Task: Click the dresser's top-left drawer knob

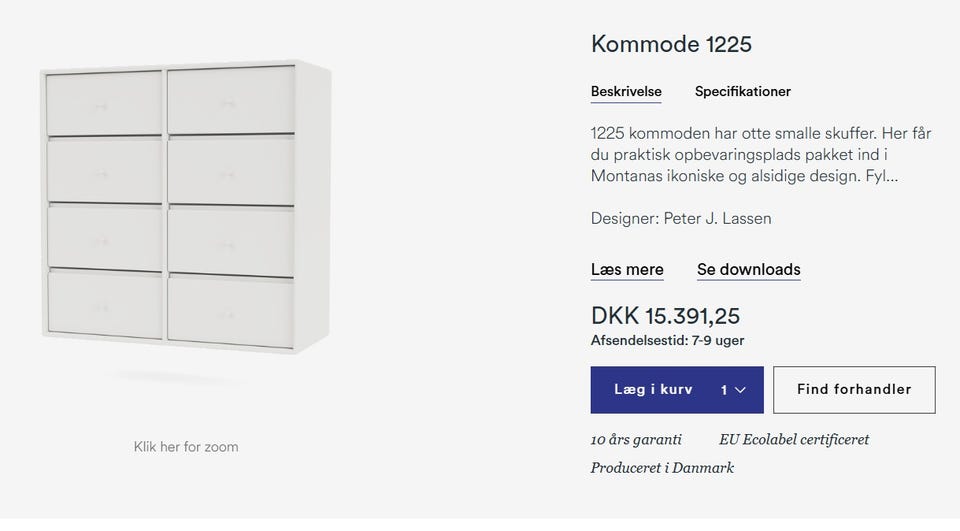Action: coord(101,104)
